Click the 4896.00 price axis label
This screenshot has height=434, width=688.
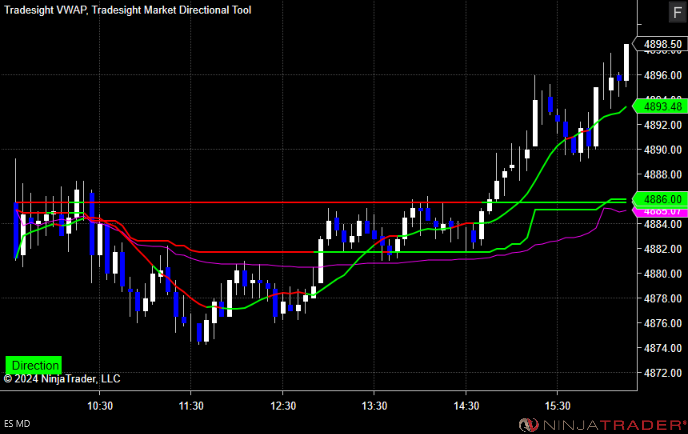coord(663,75)
